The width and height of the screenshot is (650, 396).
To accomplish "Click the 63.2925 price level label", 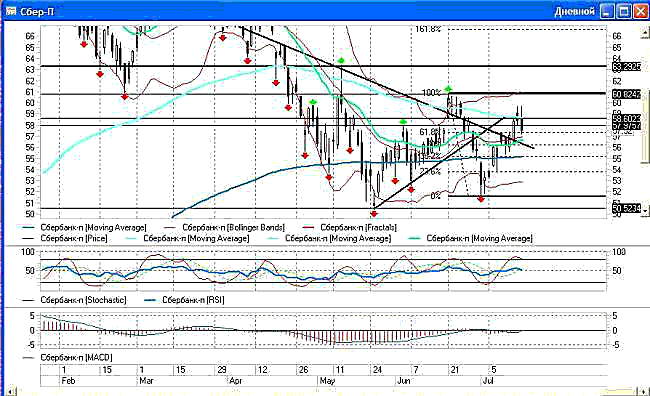I will pyautogui.click(x=626, y=67).
